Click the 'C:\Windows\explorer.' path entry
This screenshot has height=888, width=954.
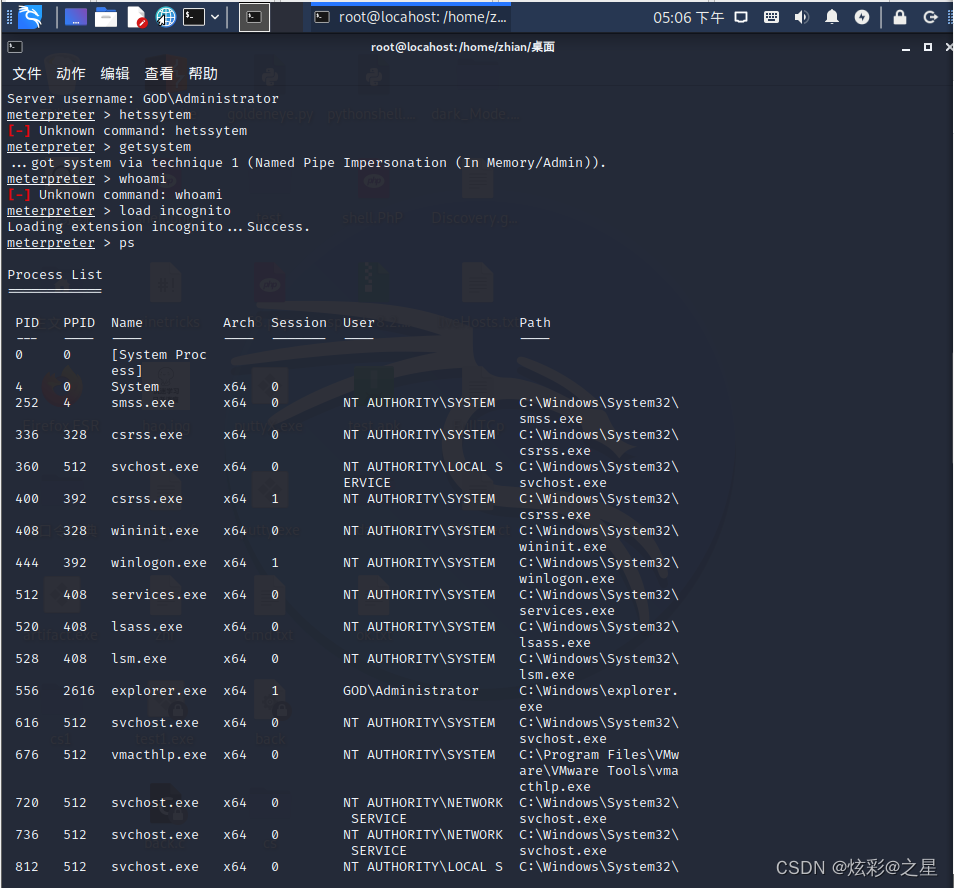599,690
